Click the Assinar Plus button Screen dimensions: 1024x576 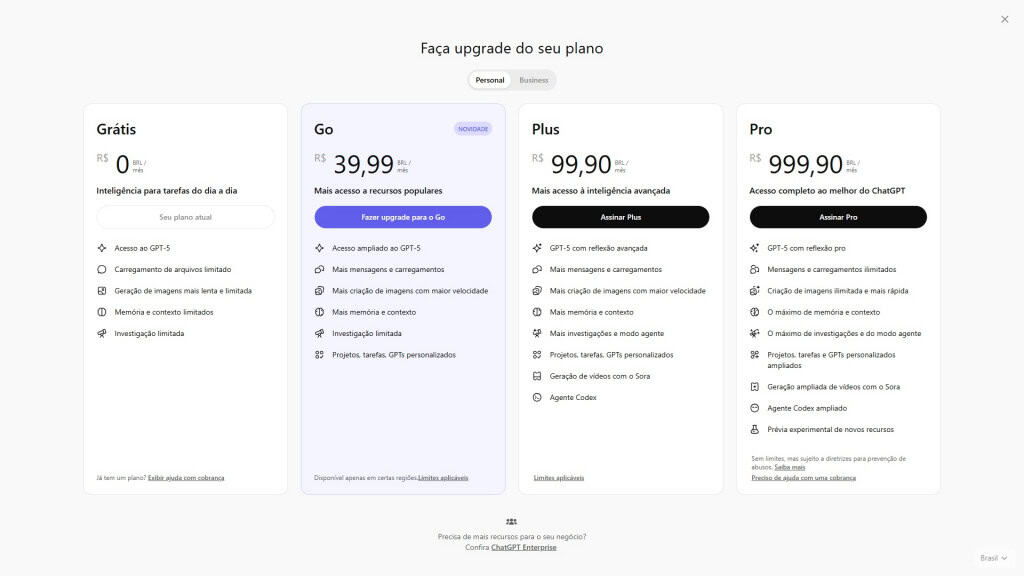click(620, 216)
